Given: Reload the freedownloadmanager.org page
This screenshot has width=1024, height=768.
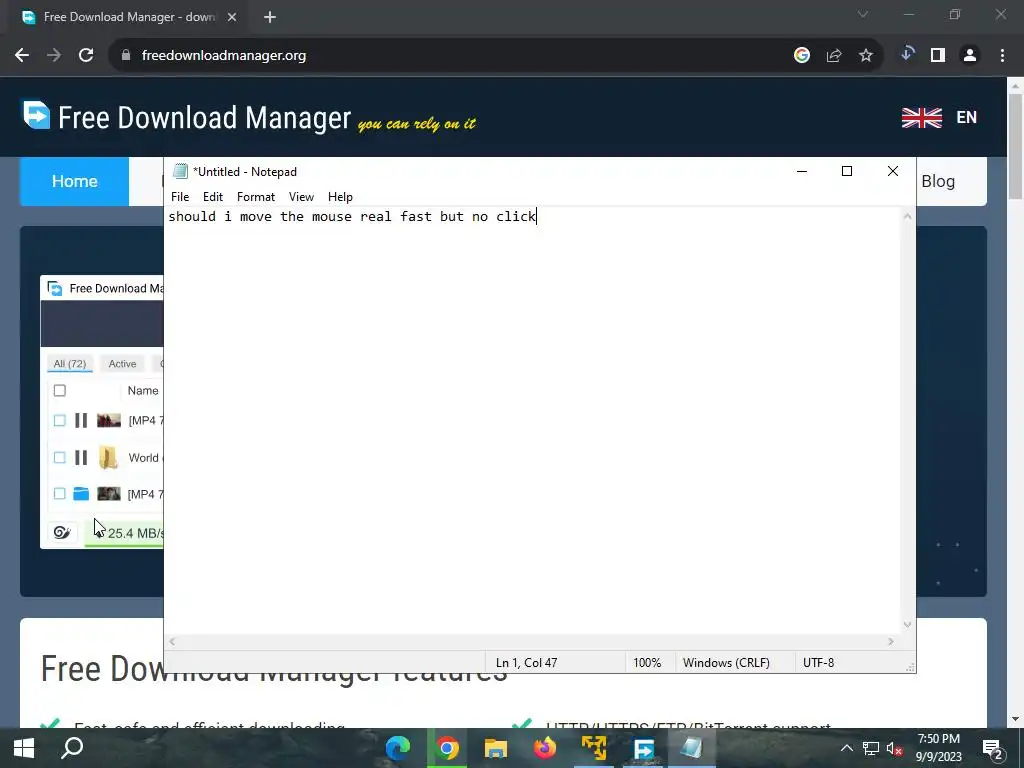Looking at the screenshot, I should (86, 56).
